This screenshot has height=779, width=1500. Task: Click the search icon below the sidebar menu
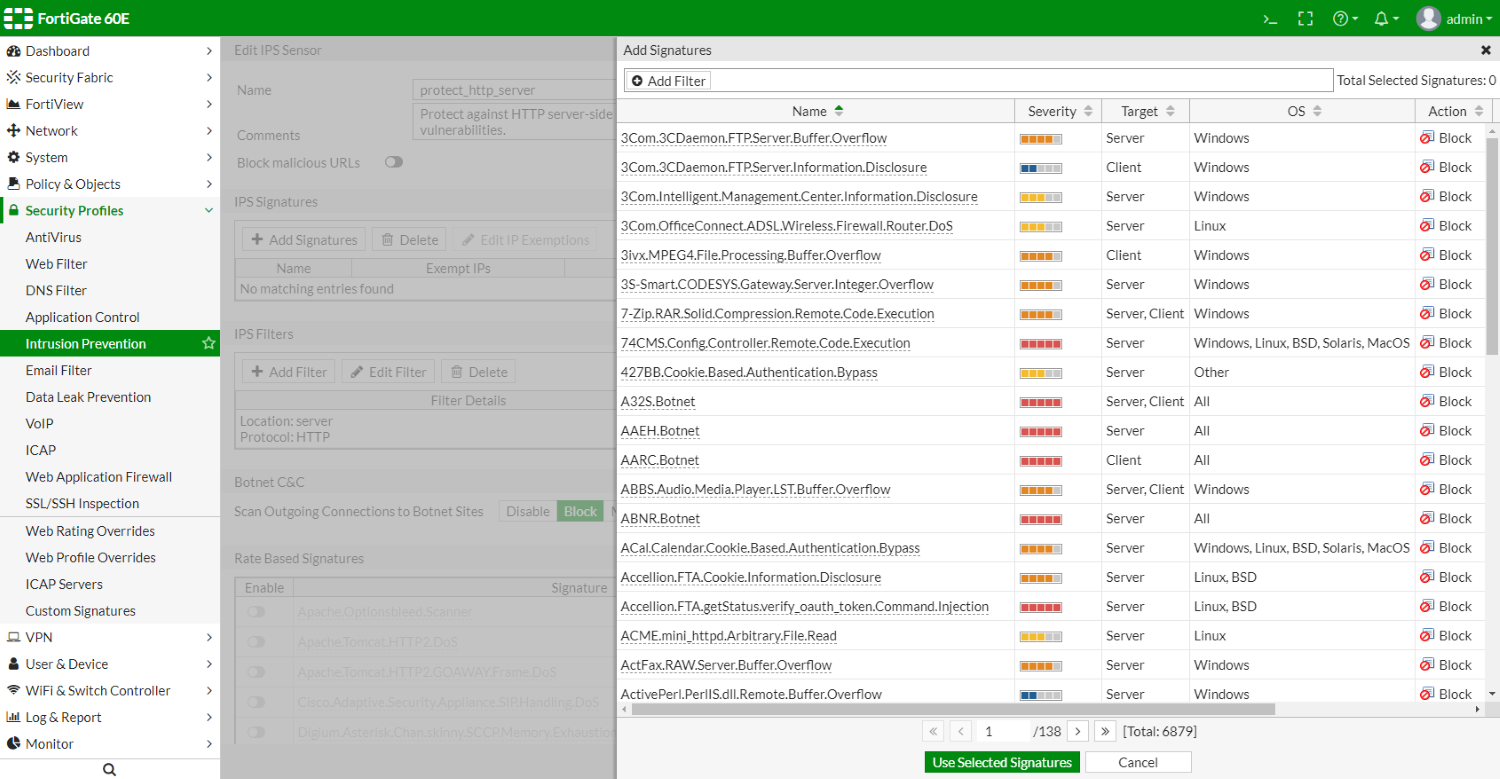pos(109,768)
